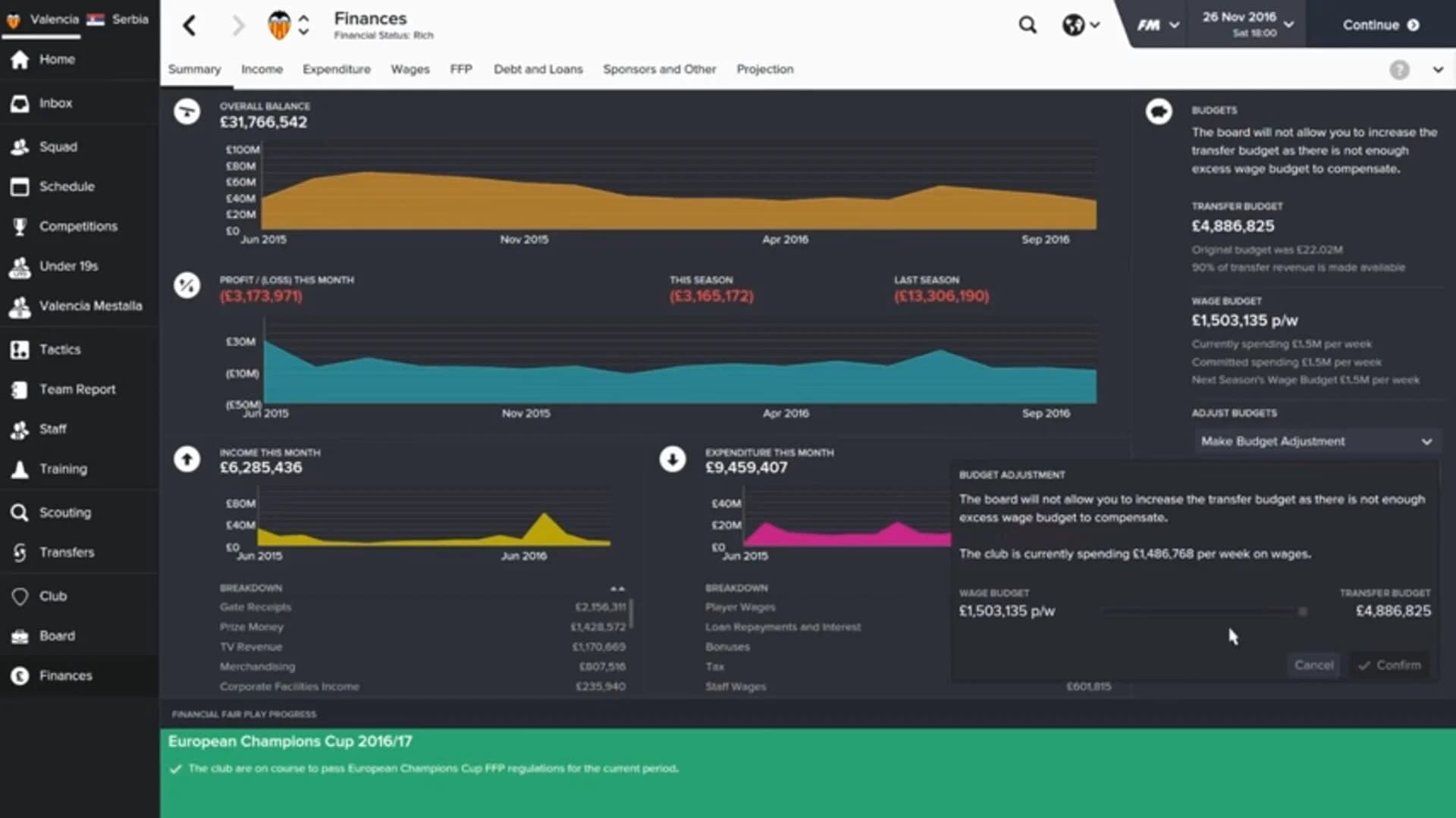This screenshot has height=818, width=1456.
Task: Open the Board screen
Action: point(57,635)
